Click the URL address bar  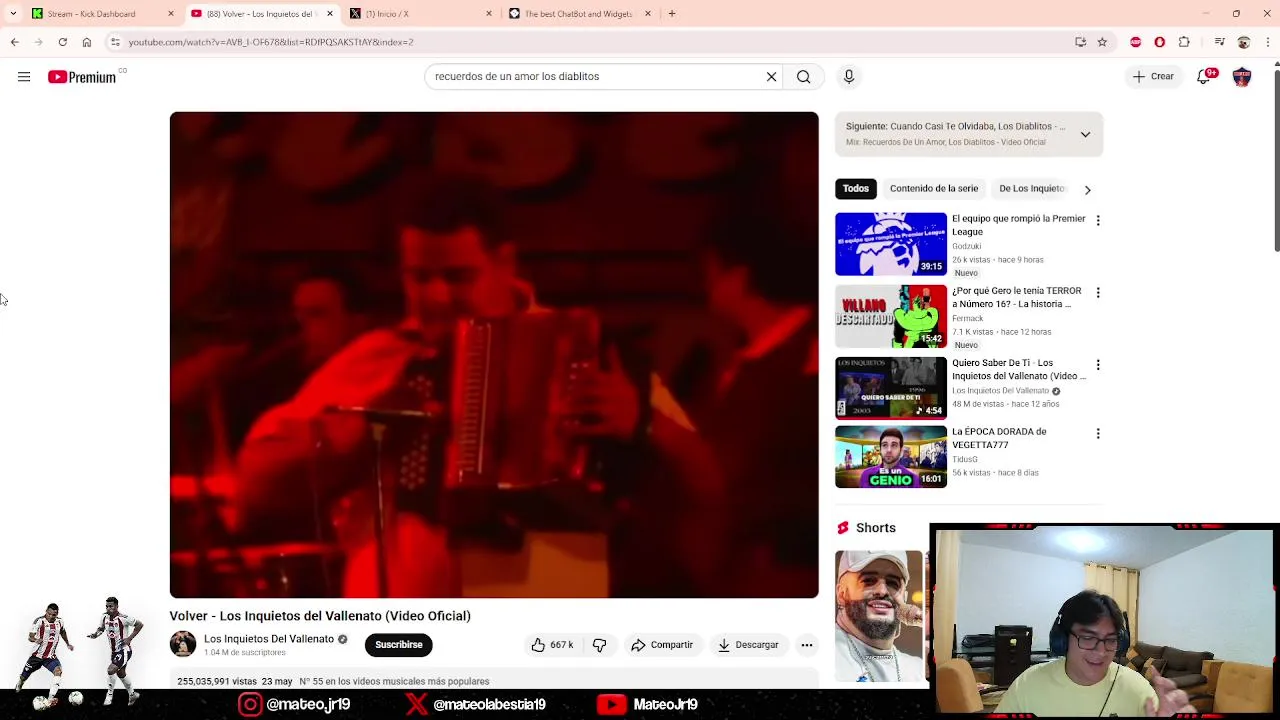point(590,42)
